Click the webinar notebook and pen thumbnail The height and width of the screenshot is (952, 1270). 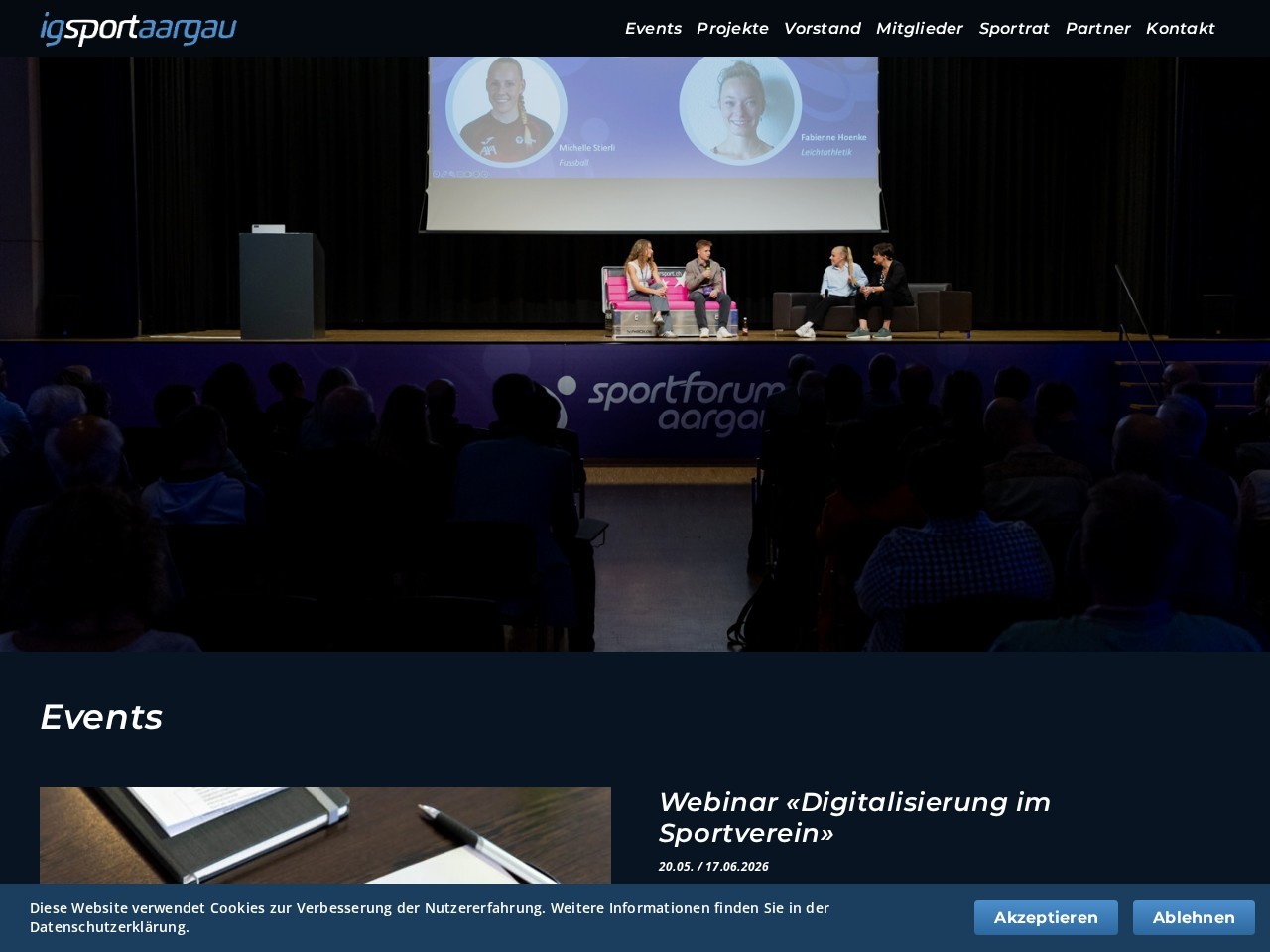(324, 835)
